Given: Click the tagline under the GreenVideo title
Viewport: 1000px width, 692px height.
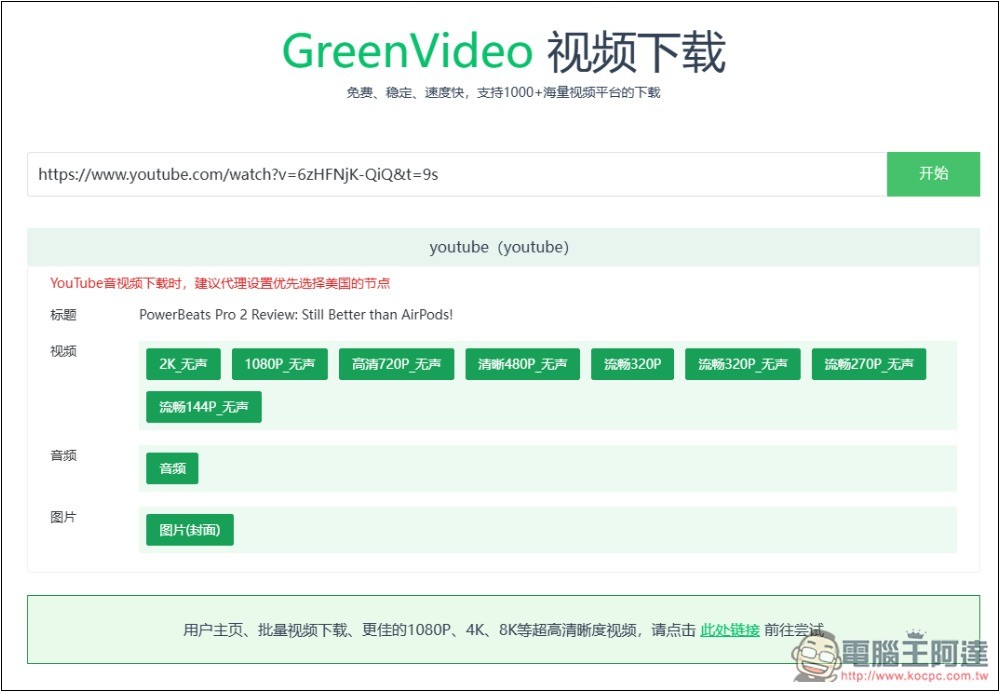Looking at the screenshot, I should (x=503, y=93).
